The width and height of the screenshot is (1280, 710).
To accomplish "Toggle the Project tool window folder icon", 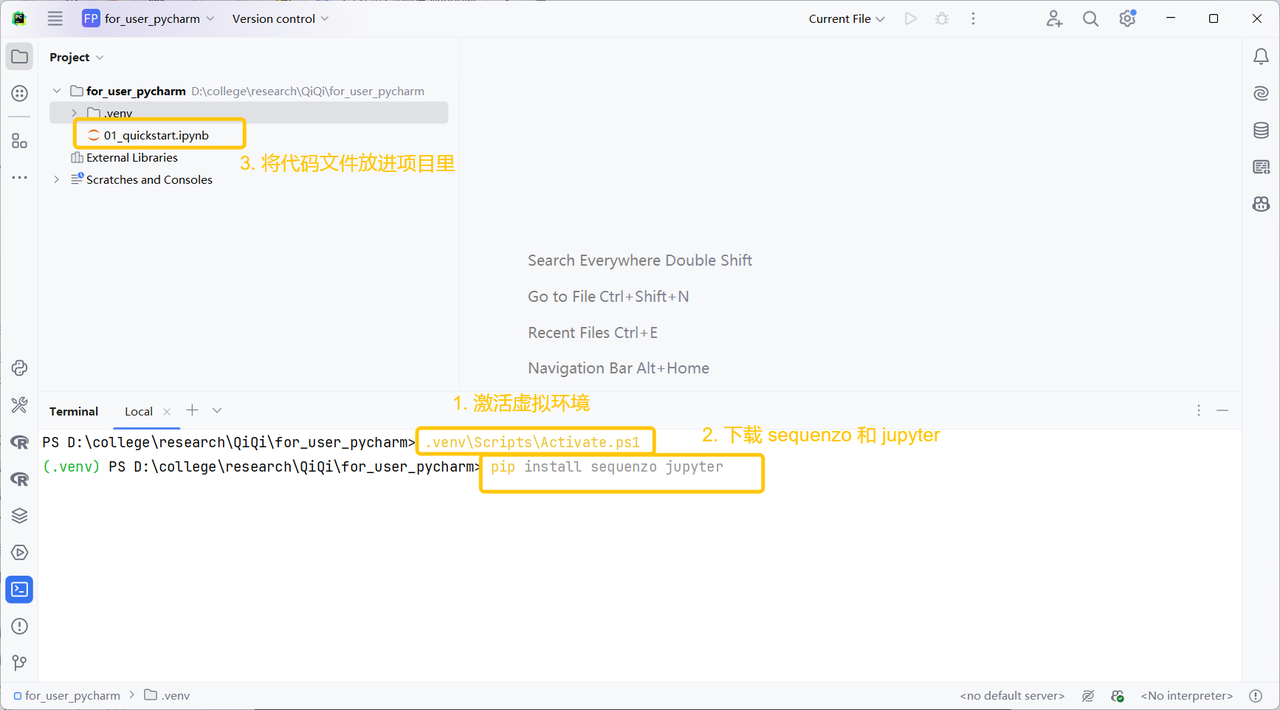I will [19, 57].
